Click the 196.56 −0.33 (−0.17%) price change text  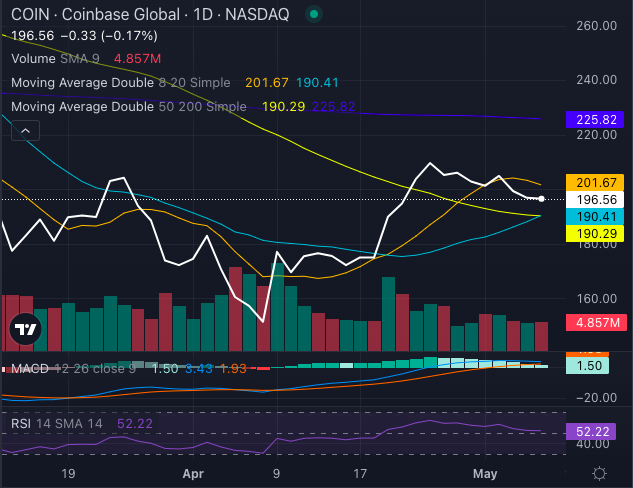tap(84, 36)
